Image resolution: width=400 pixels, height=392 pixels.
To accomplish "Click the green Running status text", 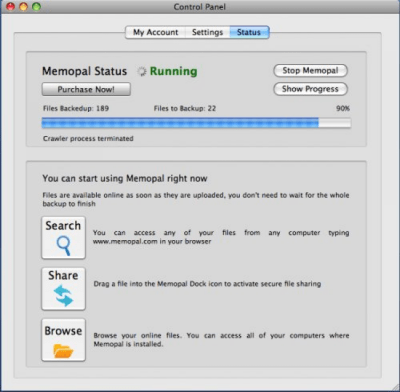I will tap(173, 71).
